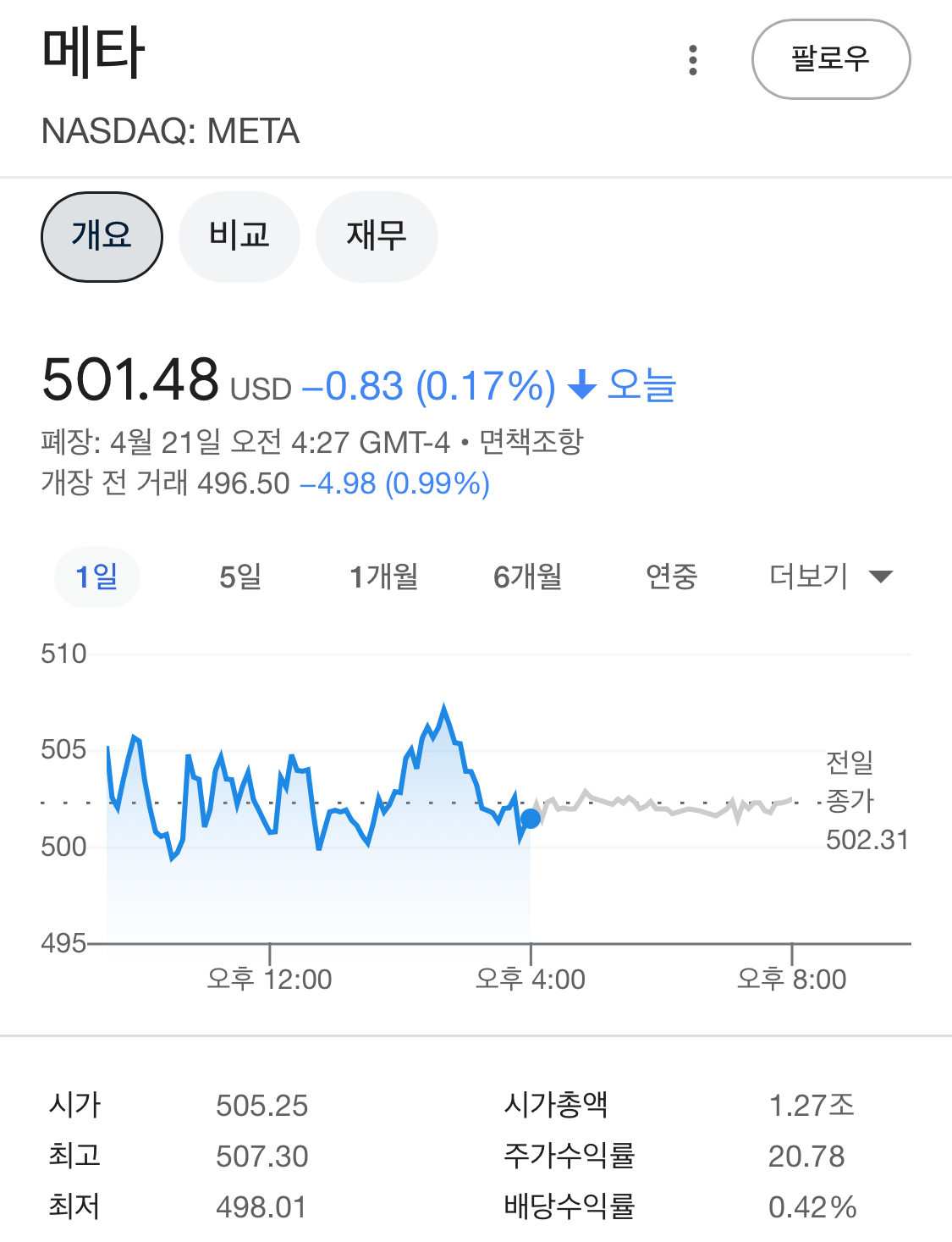Screen dimensions: 952x1242
Task: Expand the 더보기 range dropdown
Action: pyautogui.click(x=809, y=577)
